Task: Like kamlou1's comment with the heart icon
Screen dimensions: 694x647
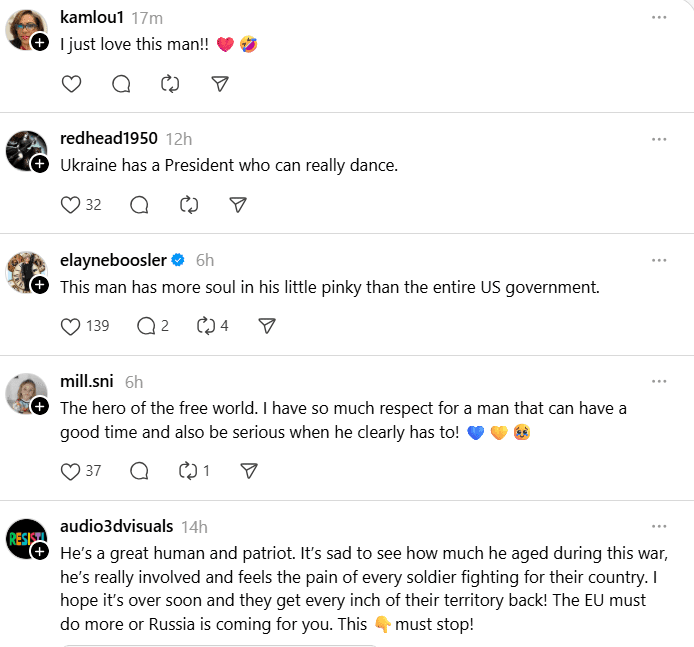Action: [x=71, y=84]
